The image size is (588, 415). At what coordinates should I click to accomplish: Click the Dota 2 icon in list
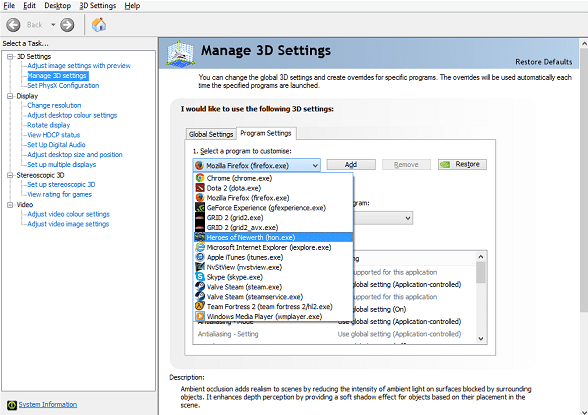coord(200,188)
